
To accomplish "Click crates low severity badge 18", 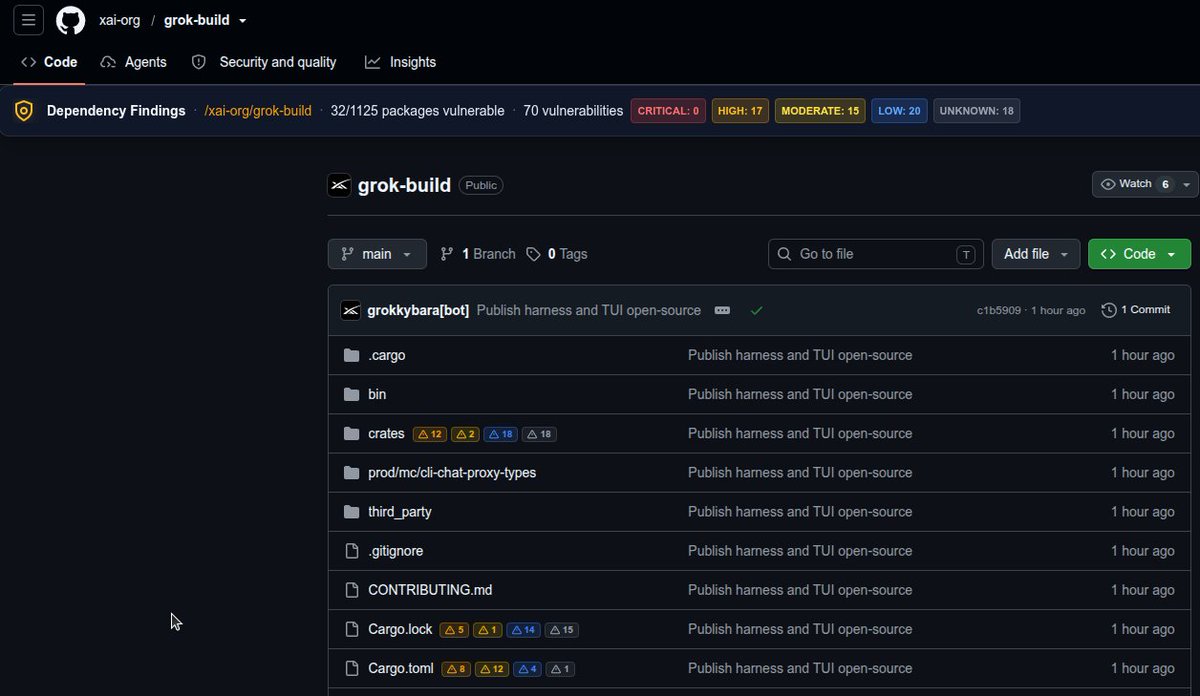I will coord(501,434).
